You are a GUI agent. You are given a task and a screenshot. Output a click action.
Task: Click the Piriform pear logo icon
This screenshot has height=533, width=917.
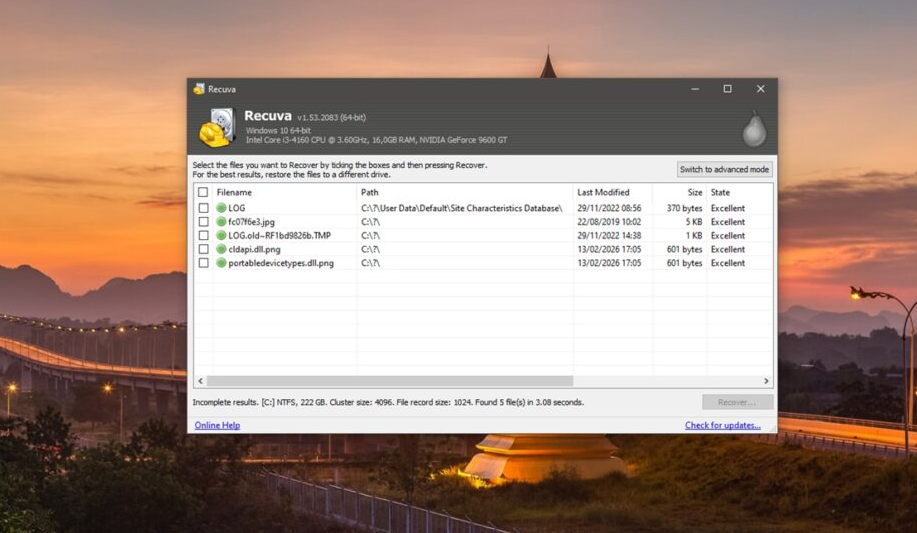(x=754, y=130)
